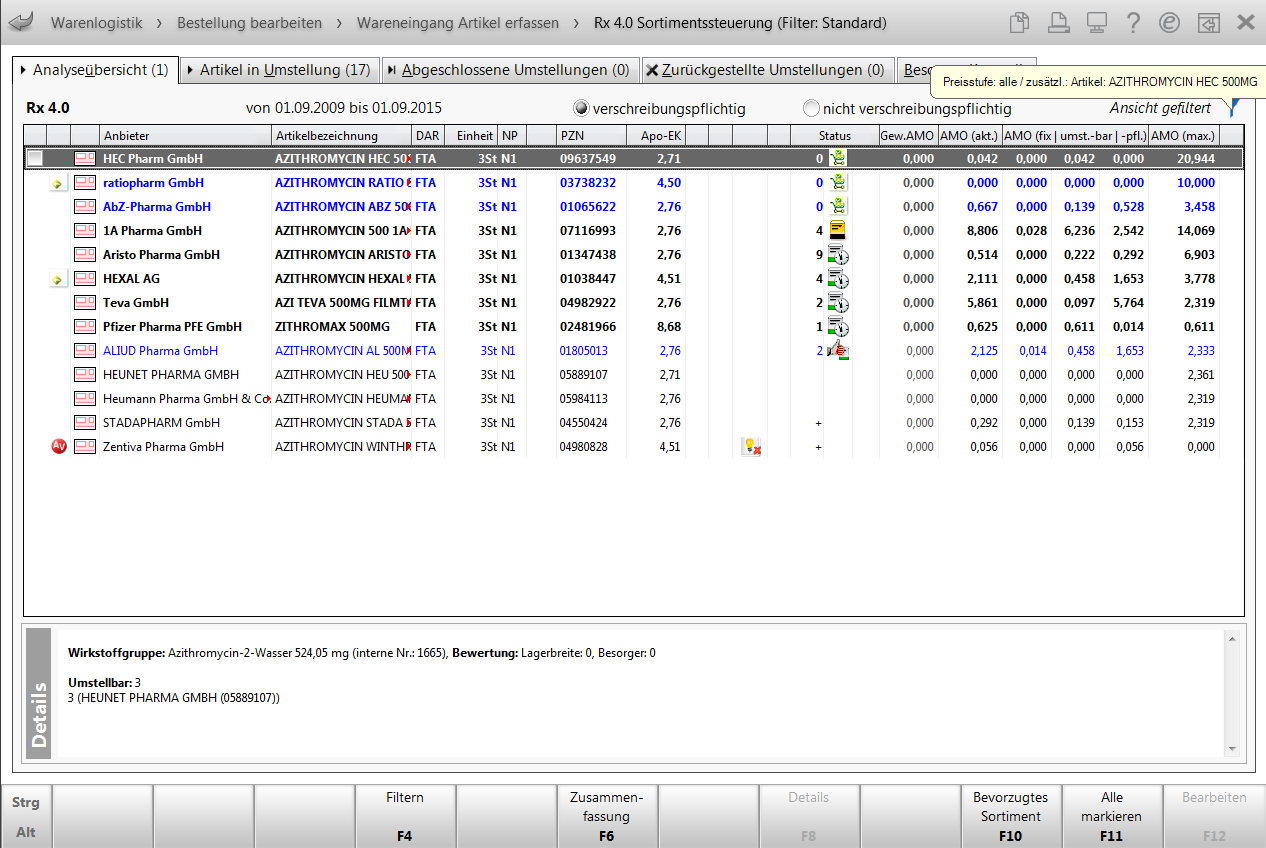Click the back arrow icon in title bar
1266x848 pixels.
point(20,22)
